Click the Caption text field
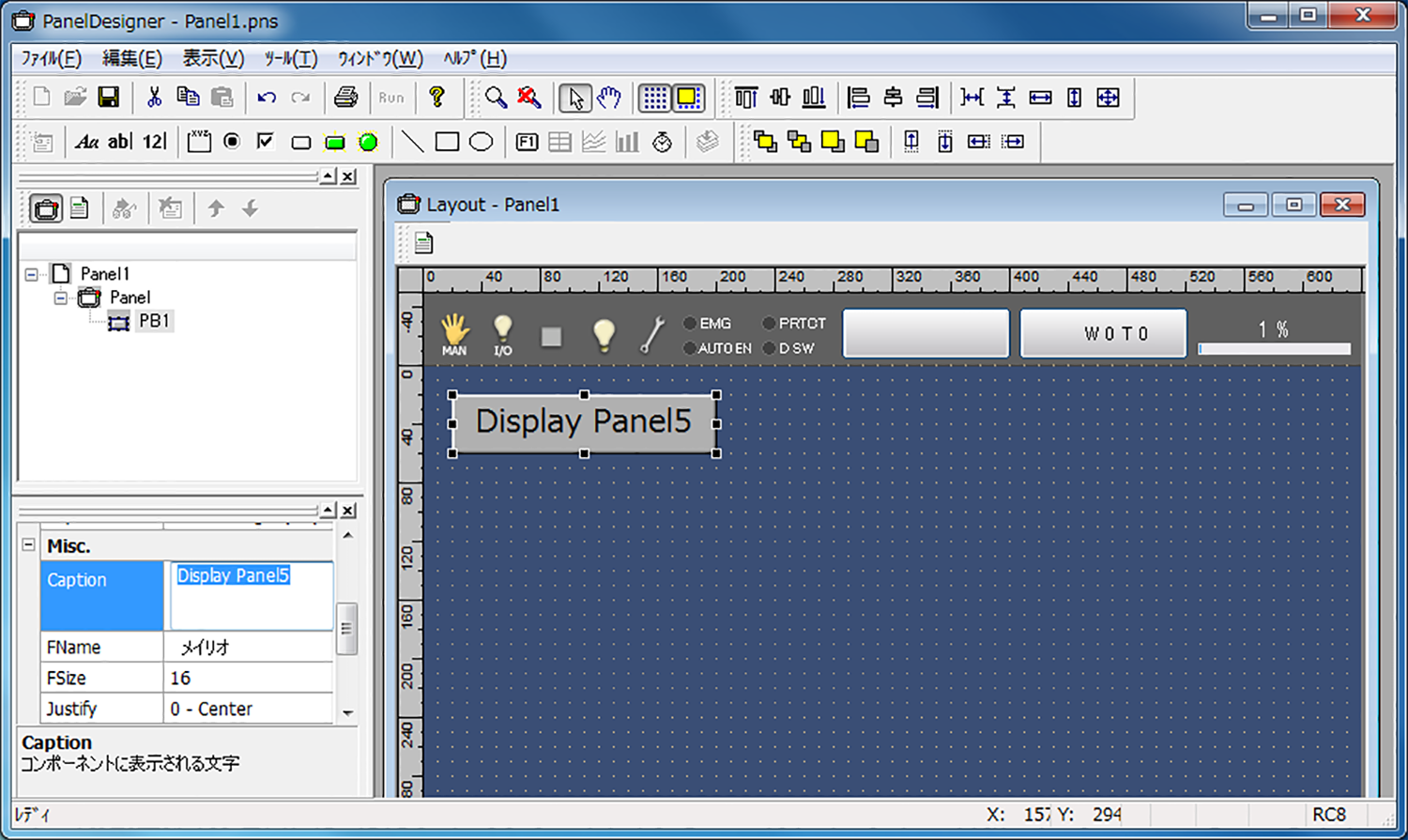Viewport: 1408px width, 840px height. point(251,594)
